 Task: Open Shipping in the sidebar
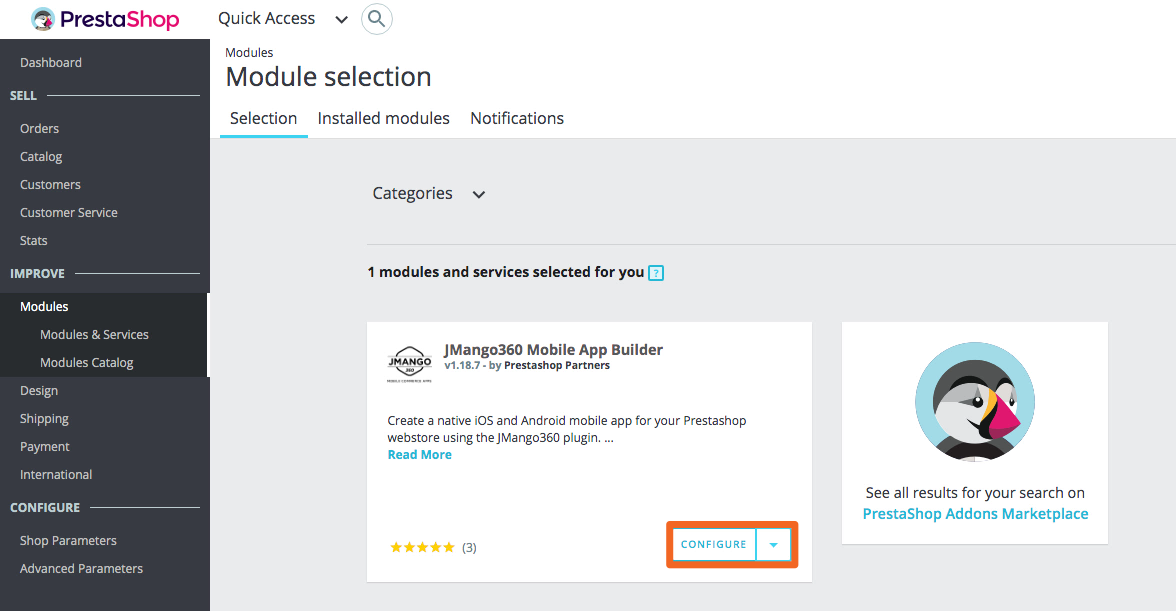tap(44, 418)
